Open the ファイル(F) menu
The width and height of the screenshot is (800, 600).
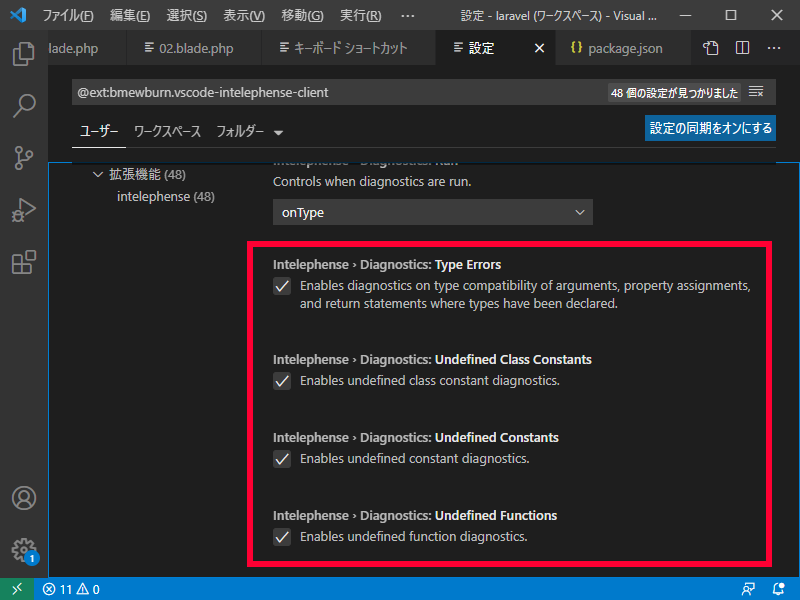coord(67,16)
